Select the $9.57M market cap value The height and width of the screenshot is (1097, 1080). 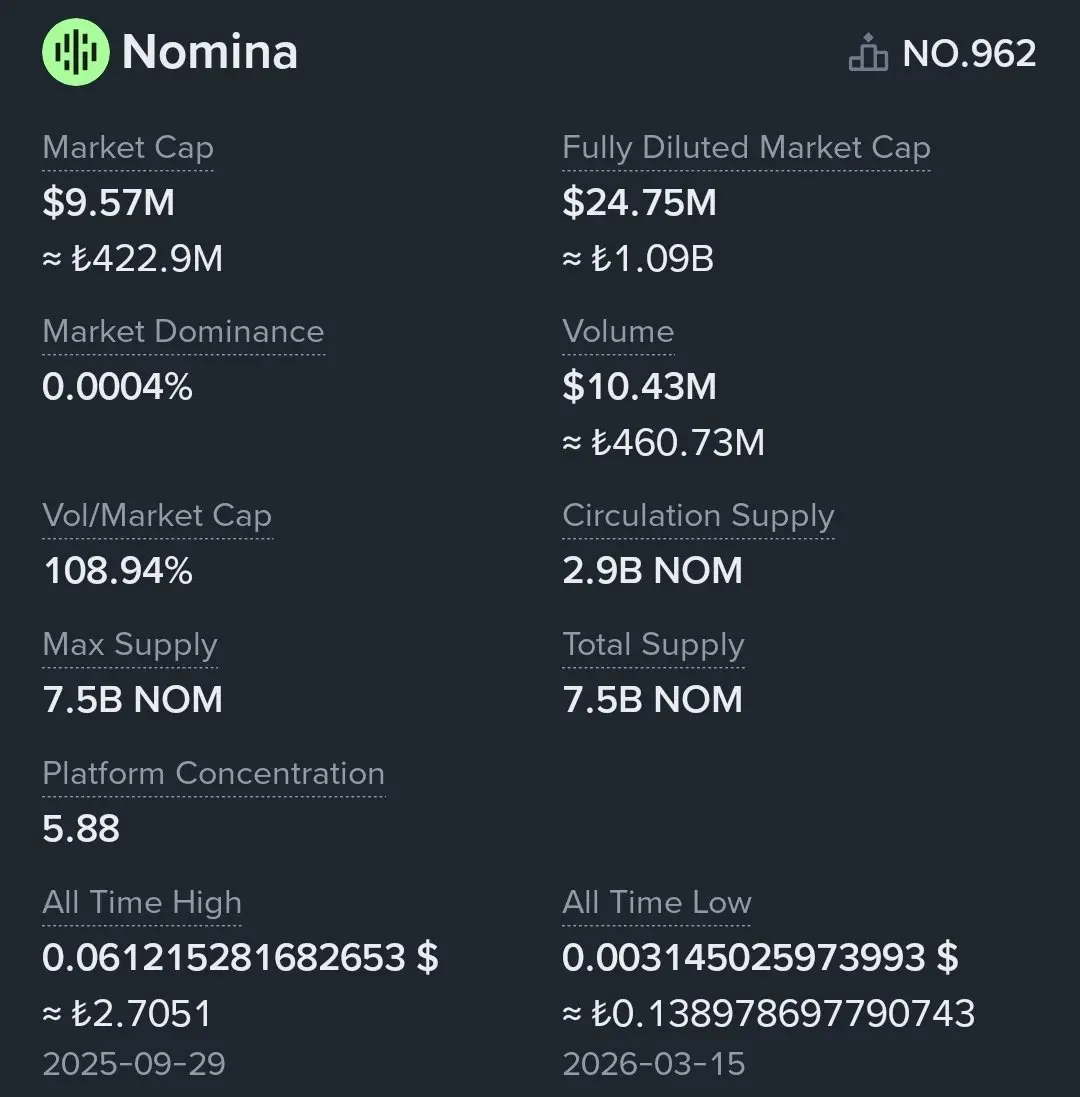click(x=108, y=203)
